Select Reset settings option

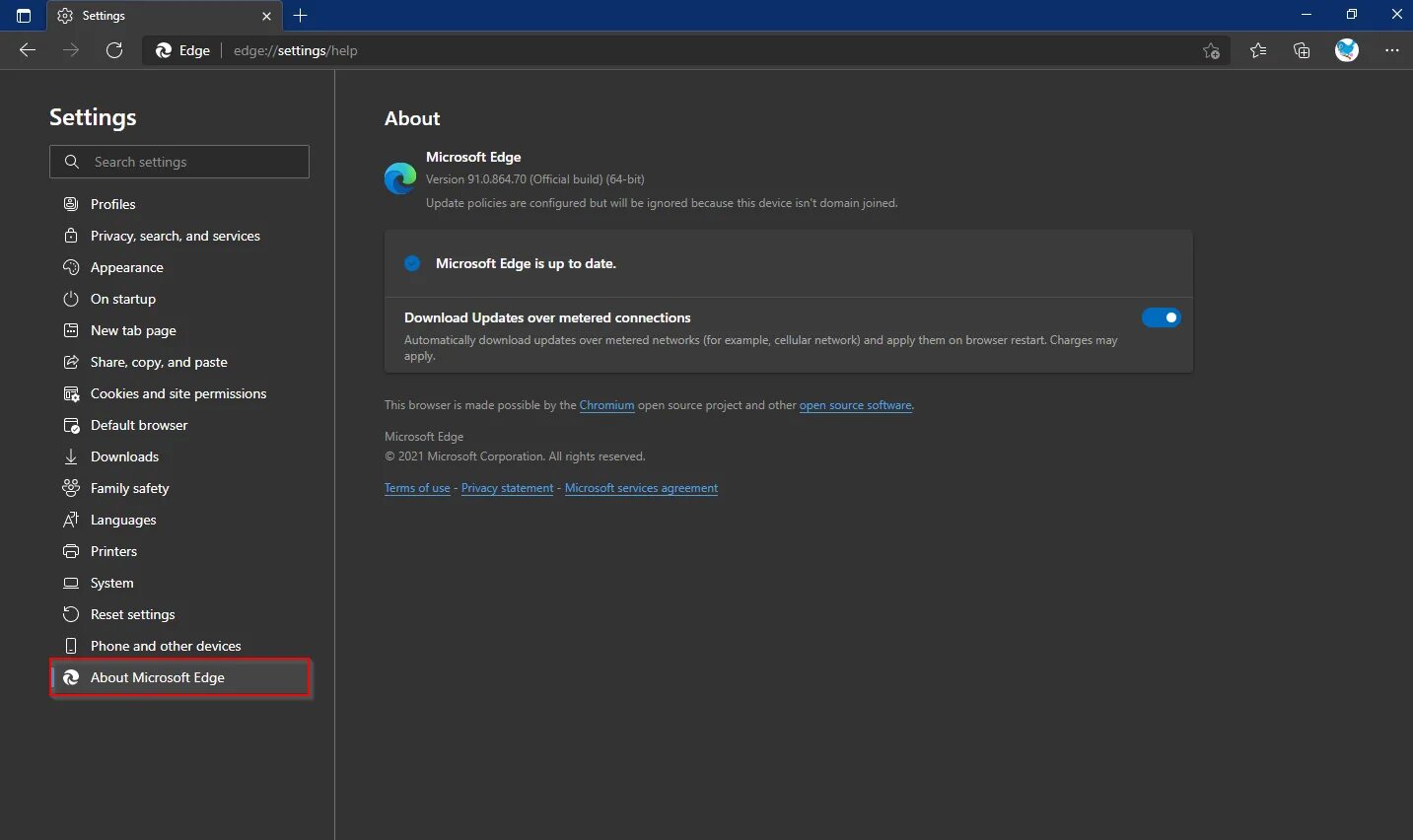point(179,614)
